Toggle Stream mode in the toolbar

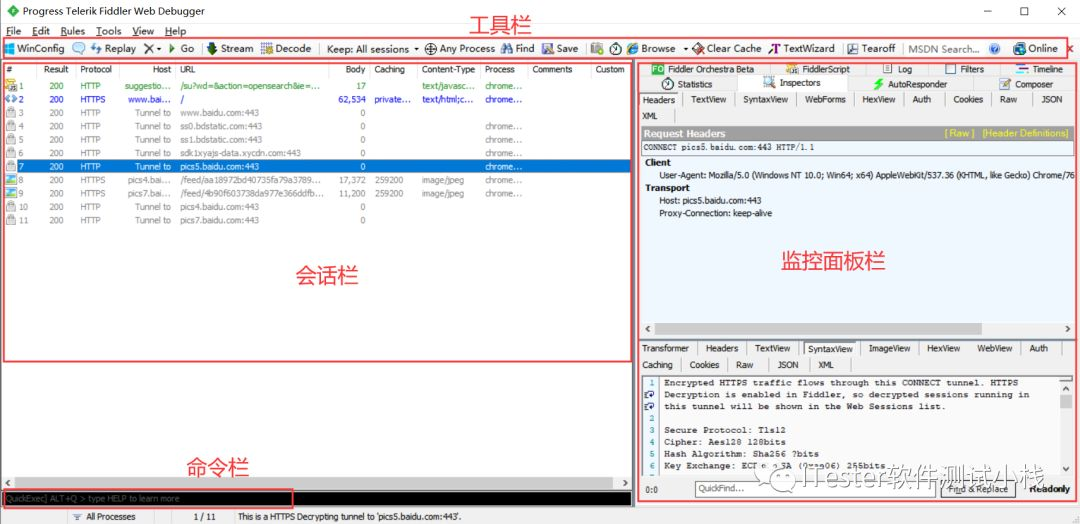tap(230, 49)
